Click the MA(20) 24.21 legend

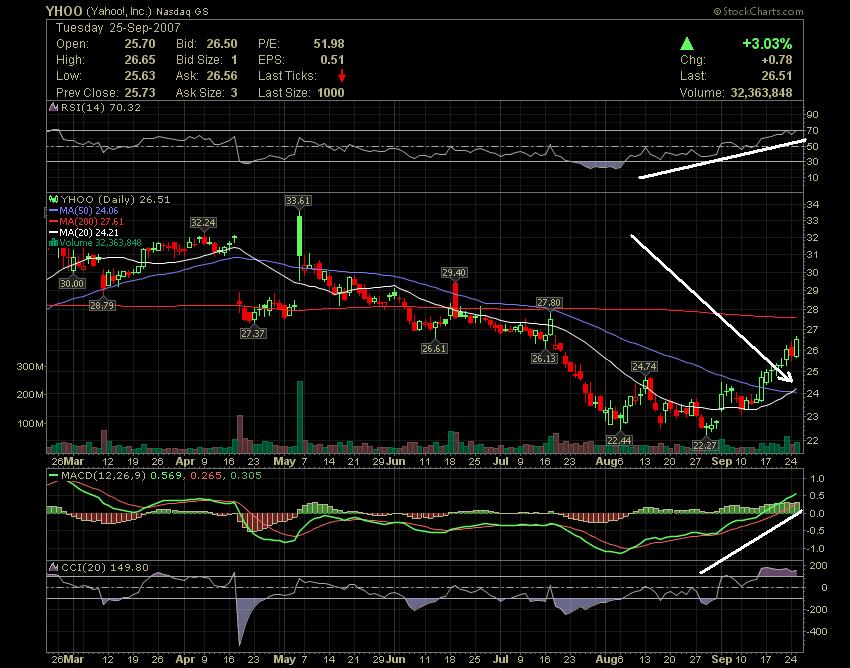coord(89,232)
